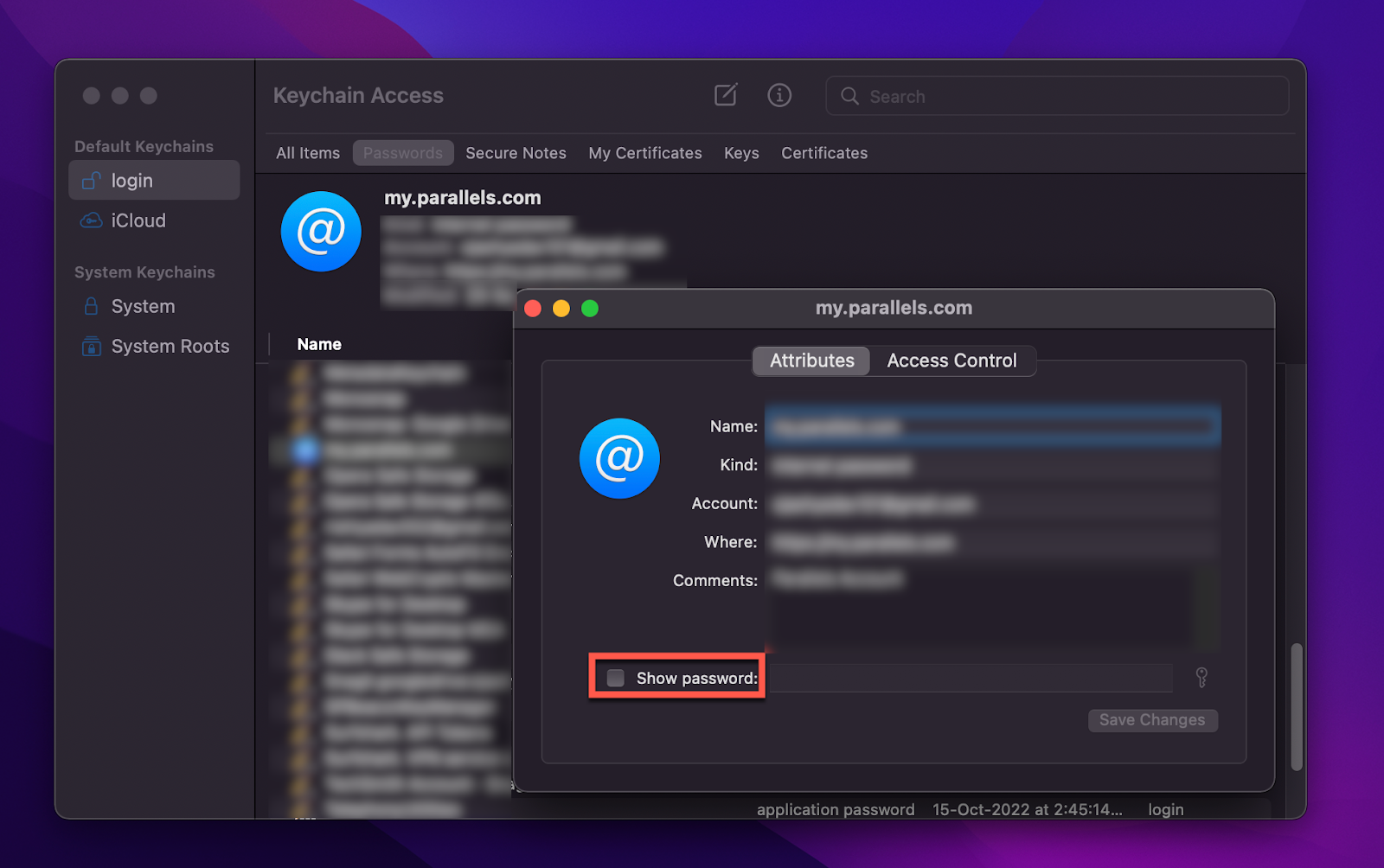Switch to the My Certificates tab
1384x868 pixels.
tap(645, 153)
